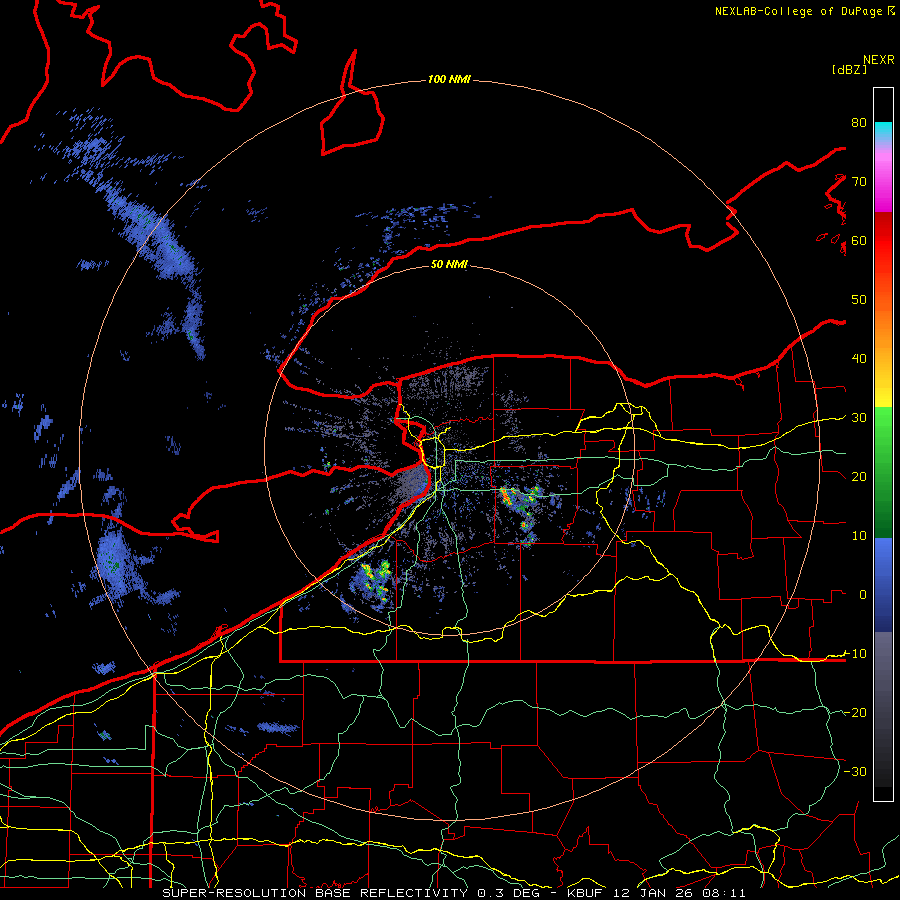Click the -10 value on the dBZ scale
The width and height of the screenshot is (900, 900).
pyautogui.click(x=855, y=654)
